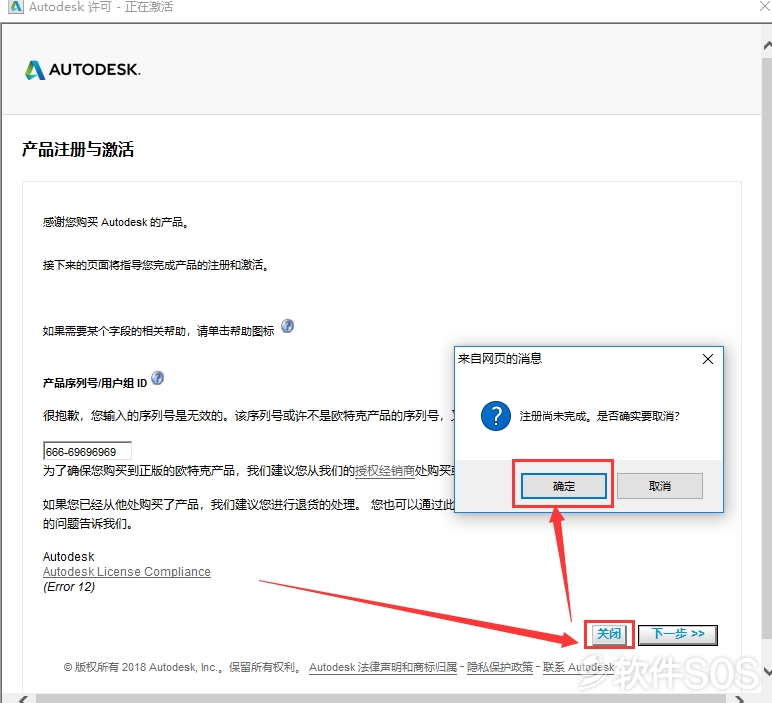Click the blue question mark icon in the dialog
The width and height of the screenshot is (772, 703).
pyautogui.click(x=496, y=416)
